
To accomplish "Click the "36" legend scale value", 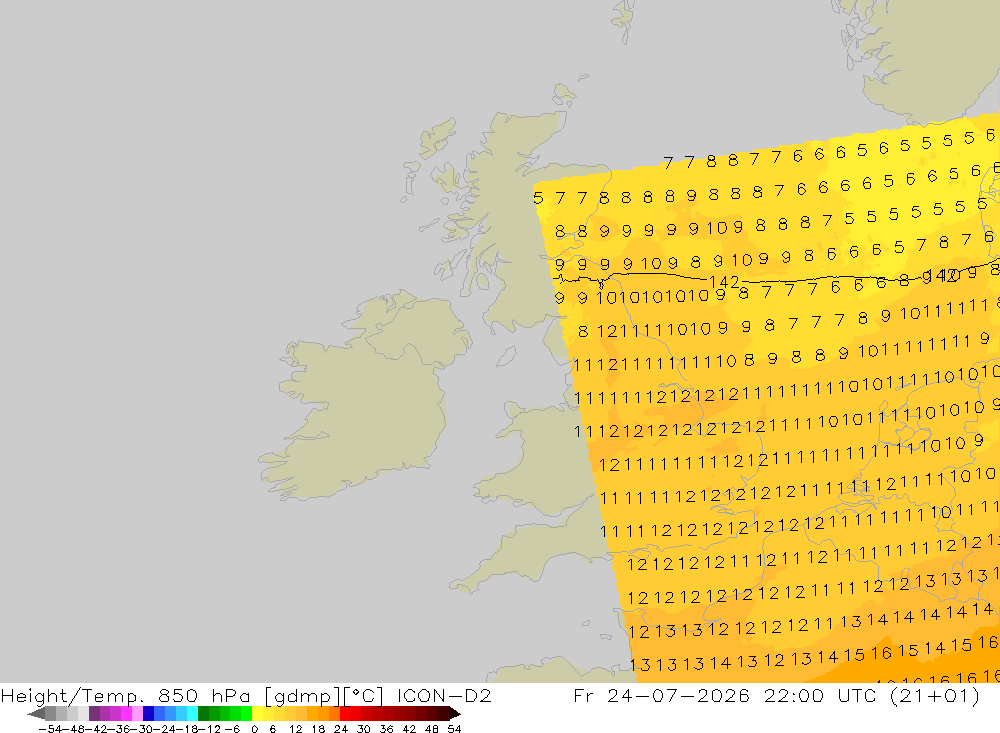I will tap(386, 729).
